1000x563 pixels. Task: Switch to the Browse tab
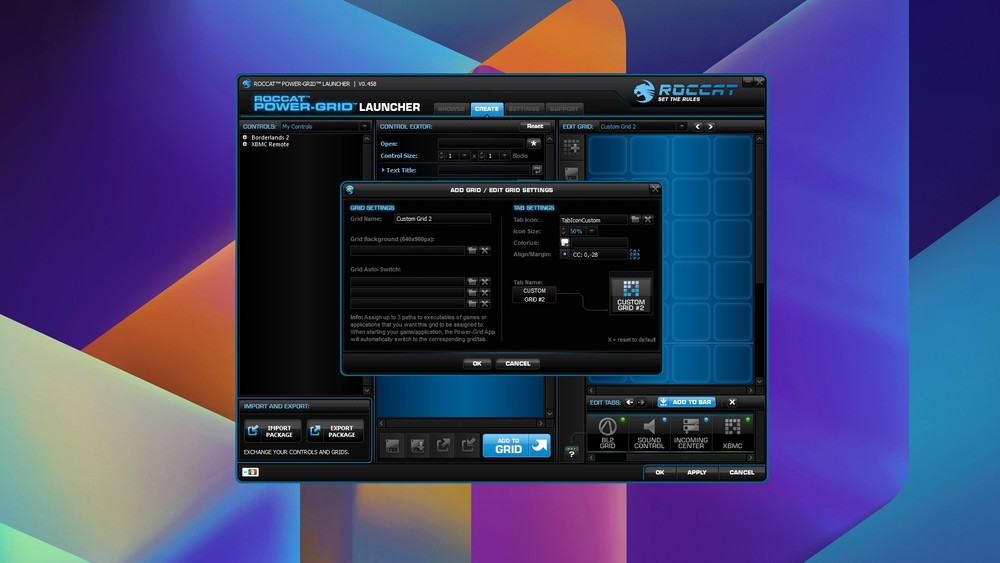[451, 108]
